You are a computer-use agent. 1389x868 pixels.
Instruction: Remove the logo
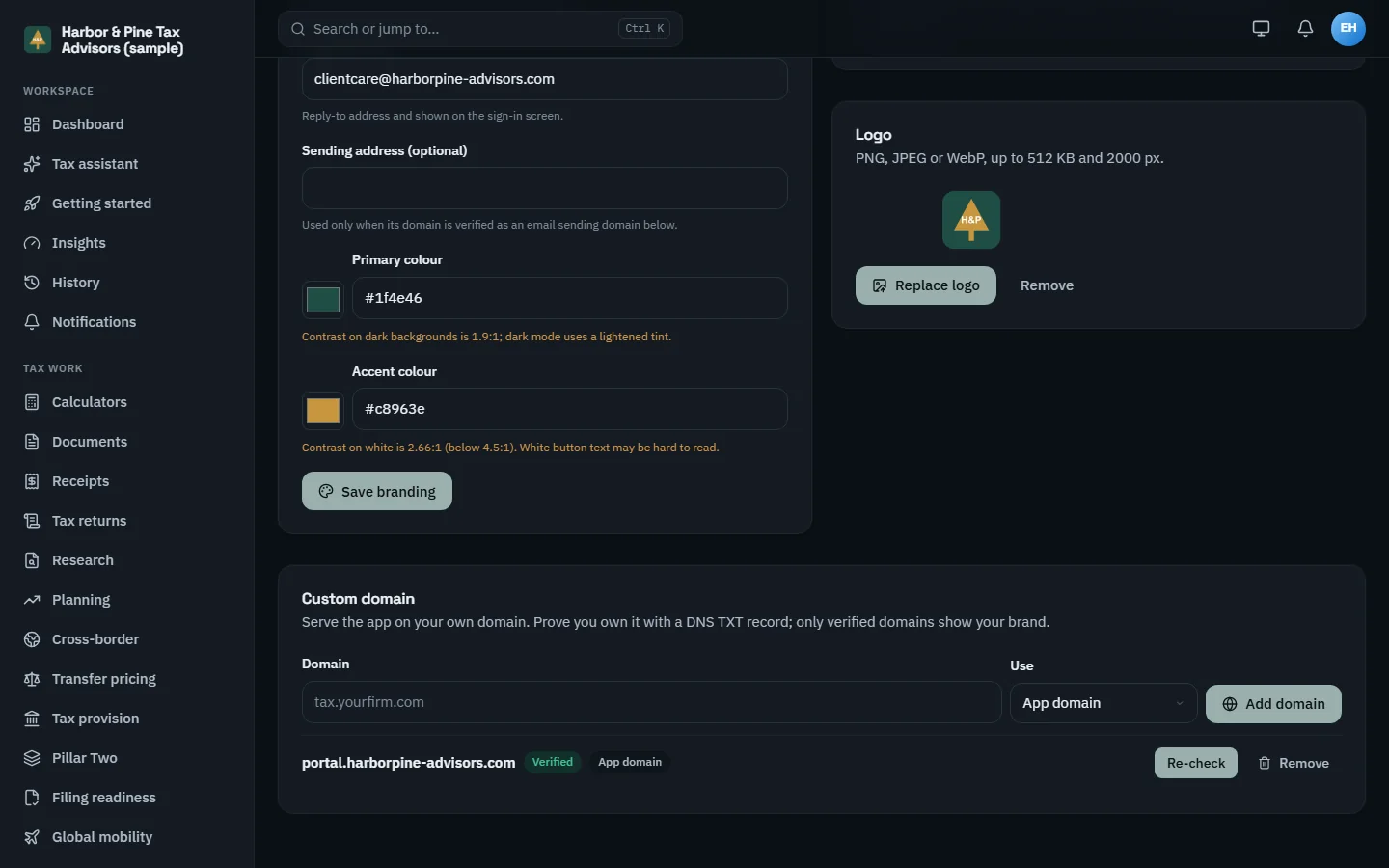(1047, 285)
